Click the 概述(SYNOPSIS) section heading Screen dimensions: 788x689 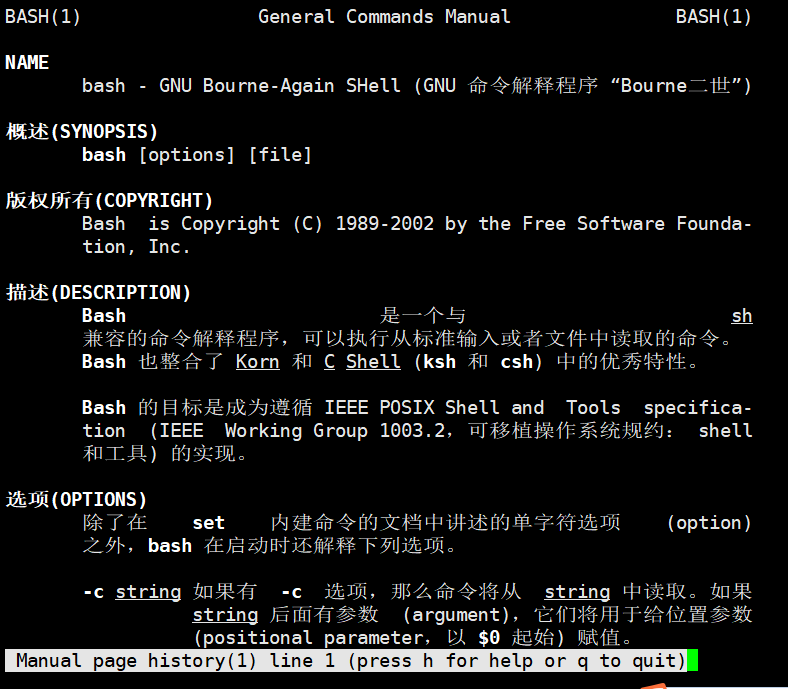coord(82,132)
